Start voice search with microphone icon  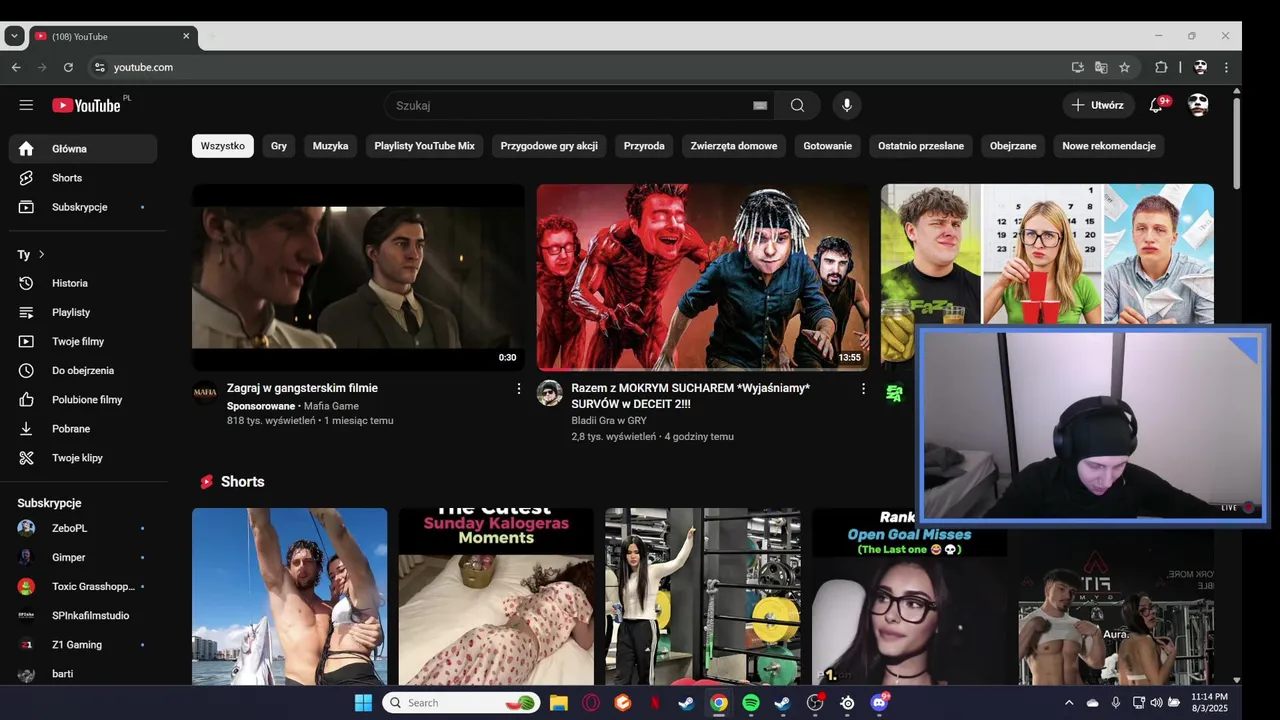click(x=847, y=105)
